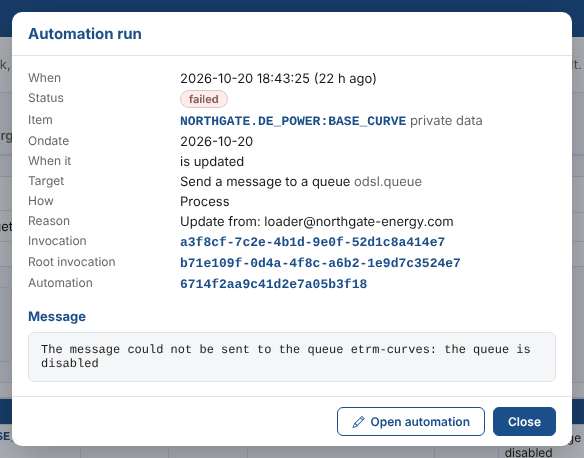Click the How value 'Process'
The height and width of the screenshot is (458, 584).
coord(204,201)
